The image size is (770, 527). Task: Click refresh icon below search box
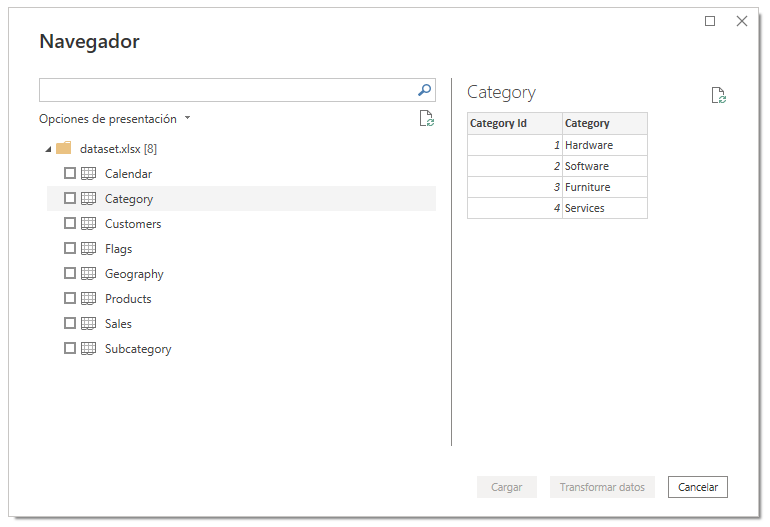[427, 119]
